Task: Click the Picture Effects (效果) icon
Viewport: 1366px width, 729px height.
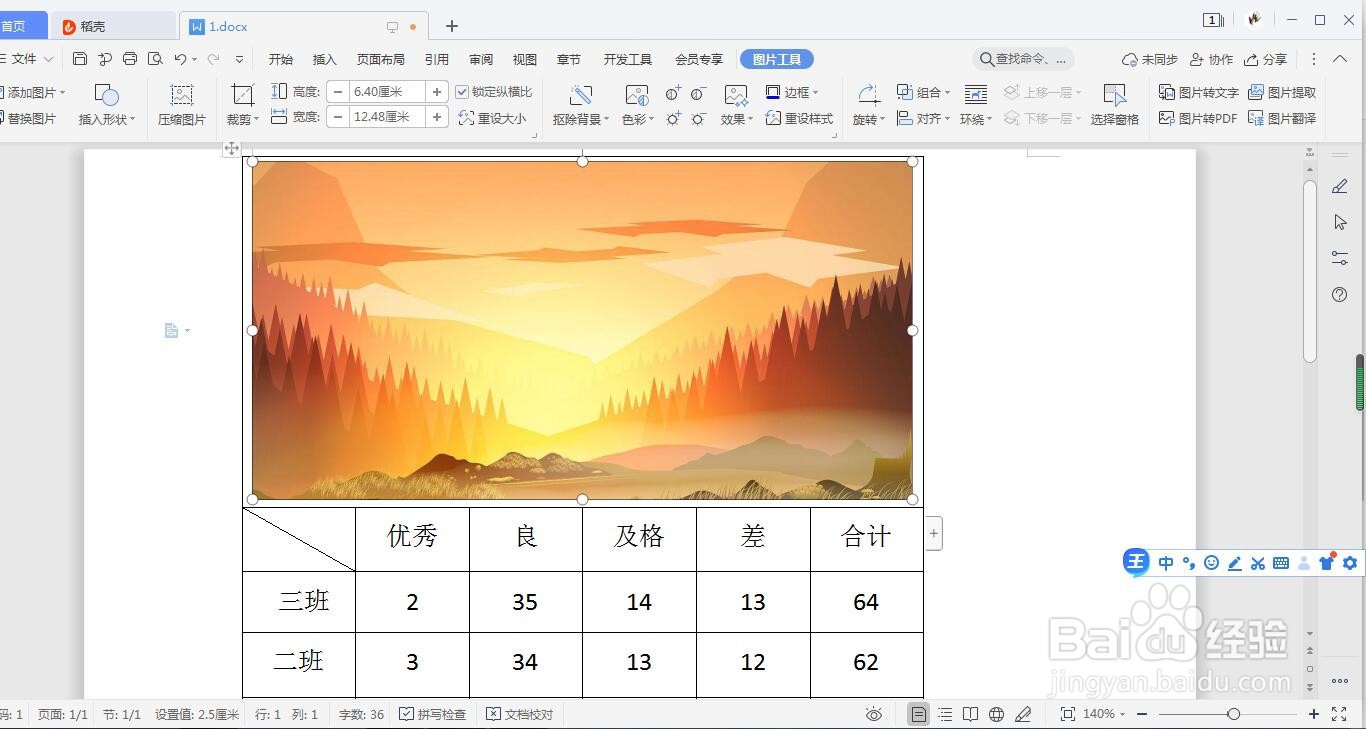Action: coord(736,95)
